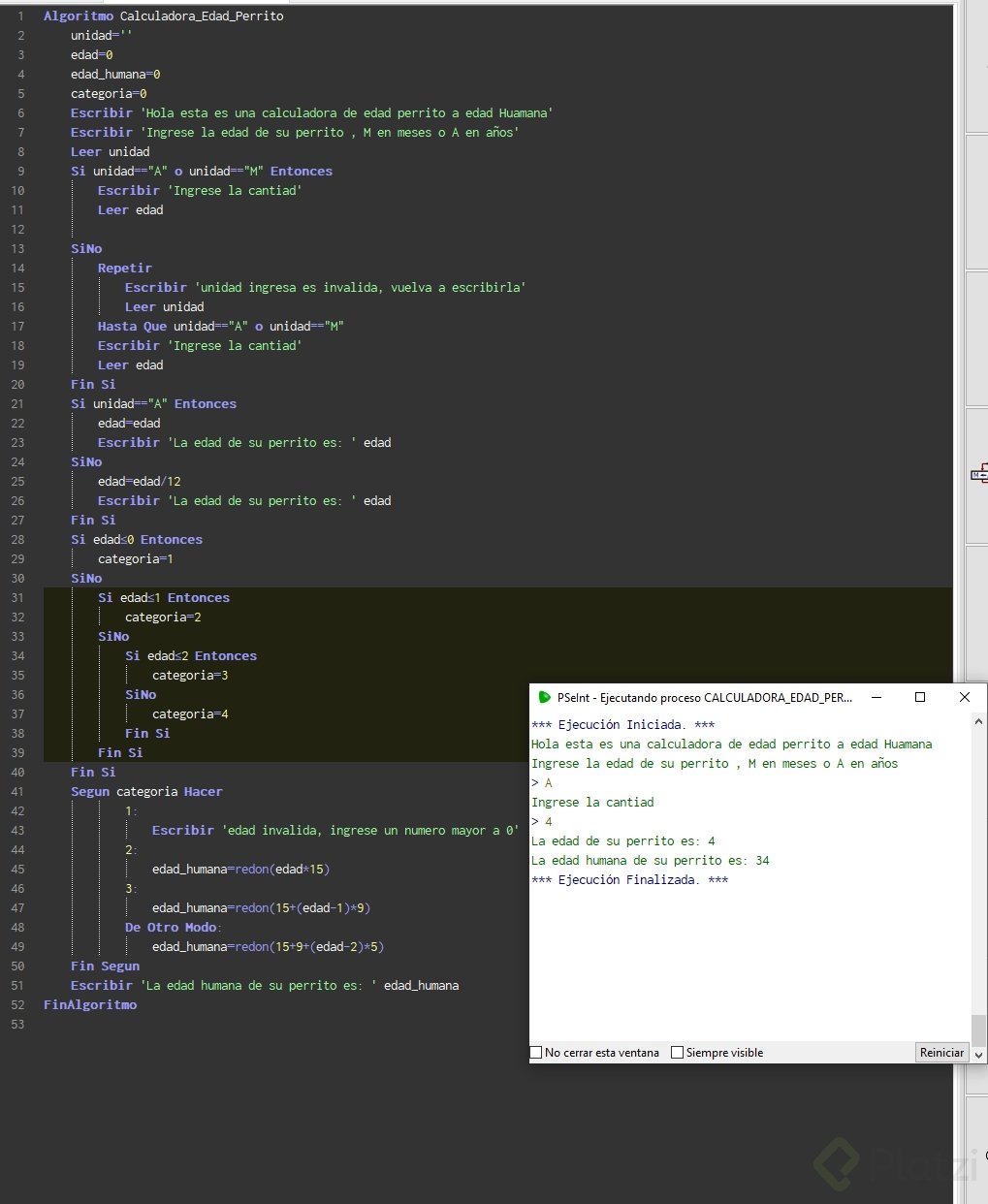Click the 'edad=edad/12' code line
The height and width of the screenshot is (1204, 988).
pos(140,481)
